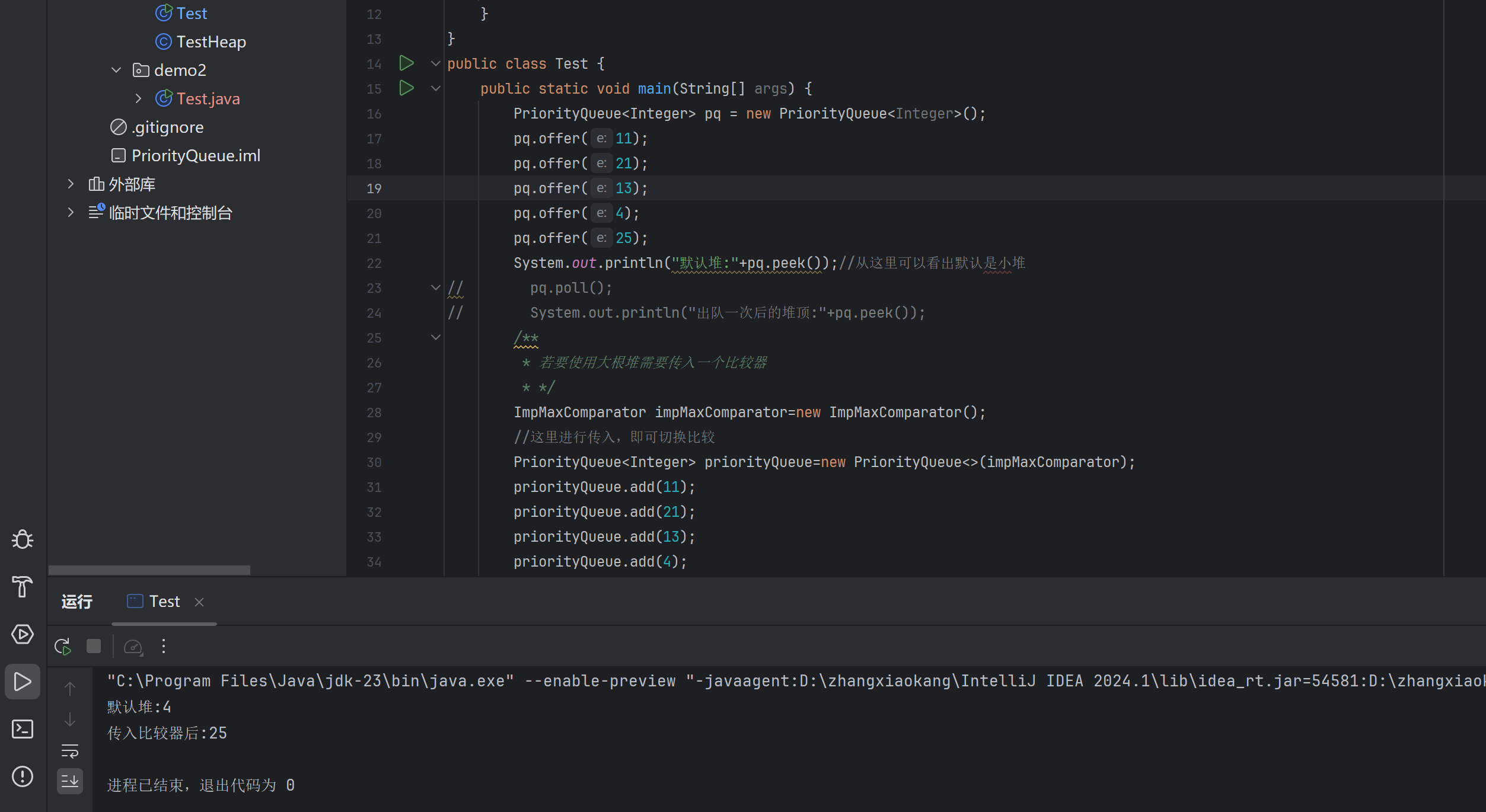
Task: Rerun the Test configuration
Action: click(62, 646)
